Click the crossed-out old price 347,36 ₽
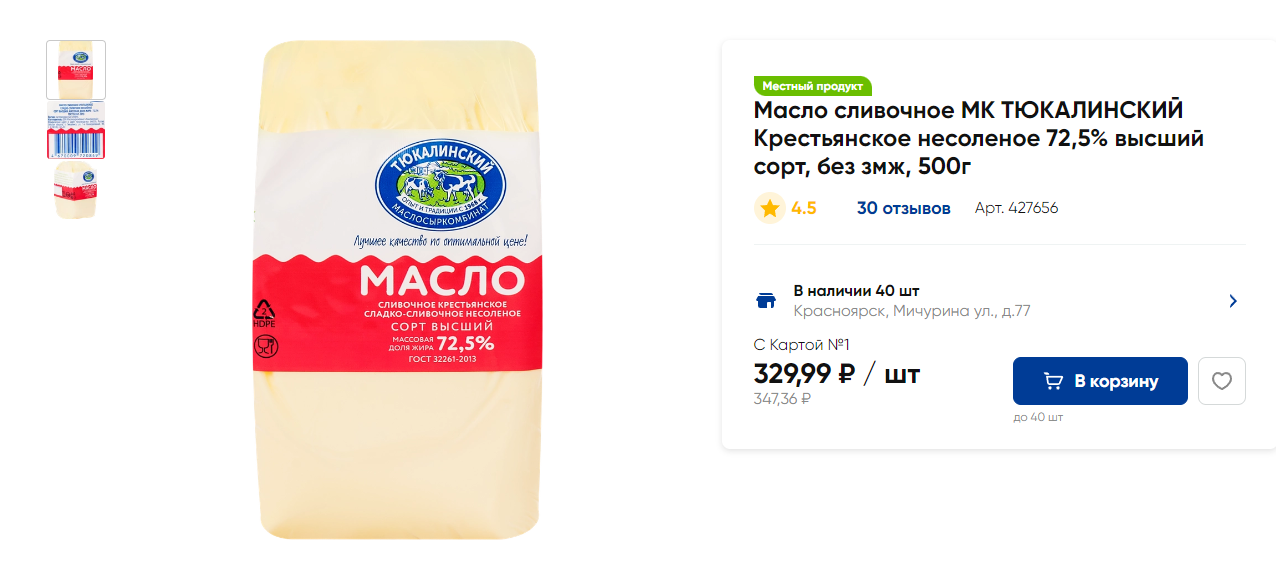Screen dimensions: 1276x579 pyautogui.click(x=782, y=399)
